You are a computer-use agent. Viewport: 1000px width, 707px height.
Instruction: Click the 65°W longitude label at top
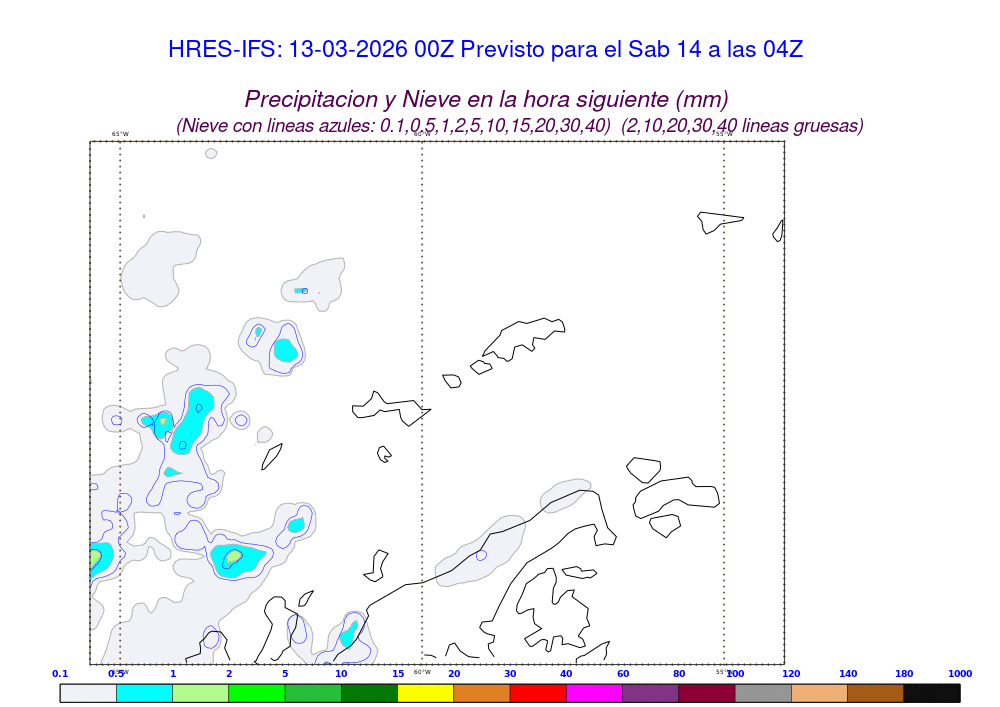pyautogui.click(x=120, y=134)
